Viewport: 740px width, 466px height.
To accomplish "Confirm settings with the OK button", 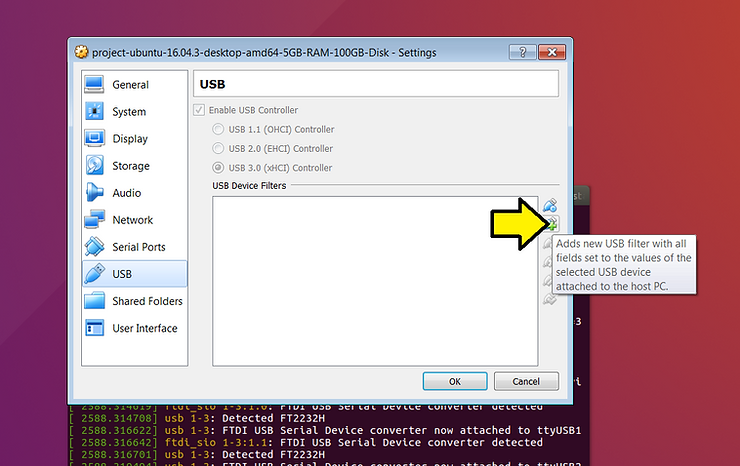I will (455, 381).
